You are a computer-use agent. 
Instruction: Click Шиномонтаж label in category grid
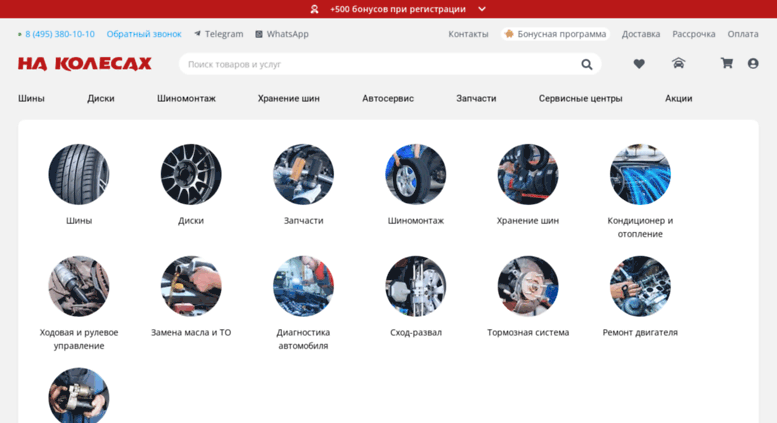coord(416,220)
